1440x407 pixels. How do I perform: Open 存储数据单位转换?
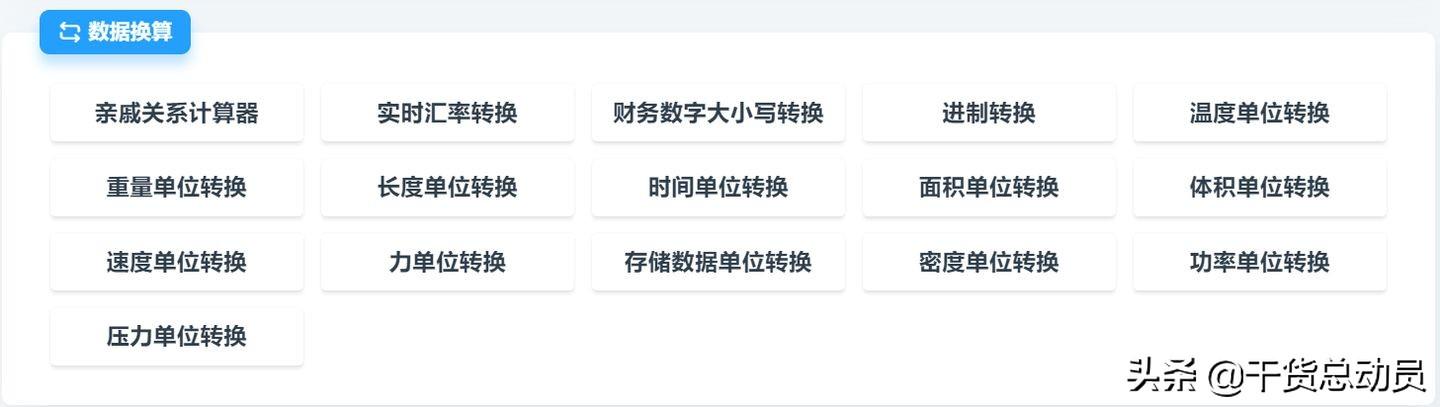(x=718, y=262)
